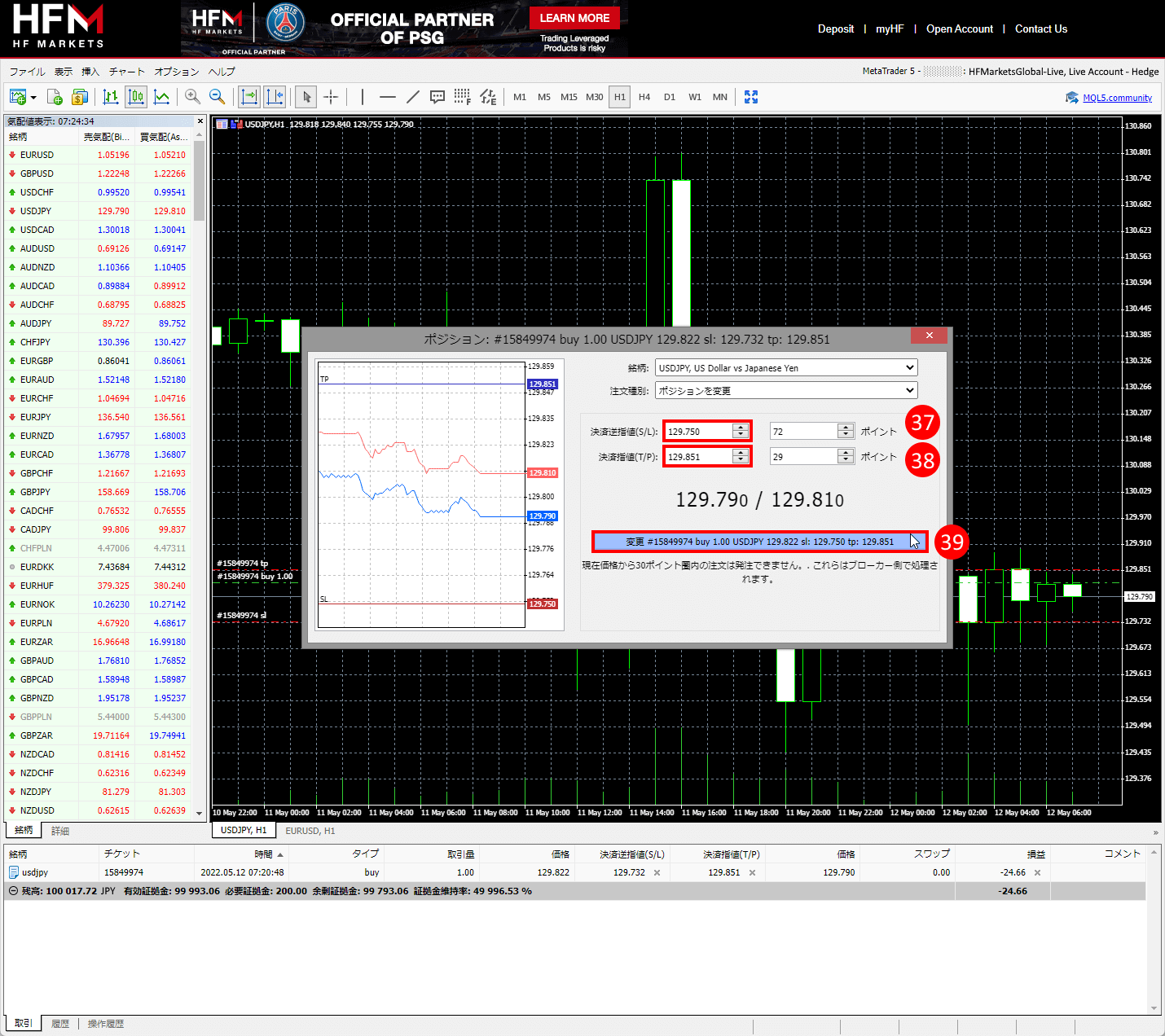The width and height of the screenshot is (1165, 1036).
Task: Click the blue 変更 #15849974 modify button
Action: click(759, 542)
